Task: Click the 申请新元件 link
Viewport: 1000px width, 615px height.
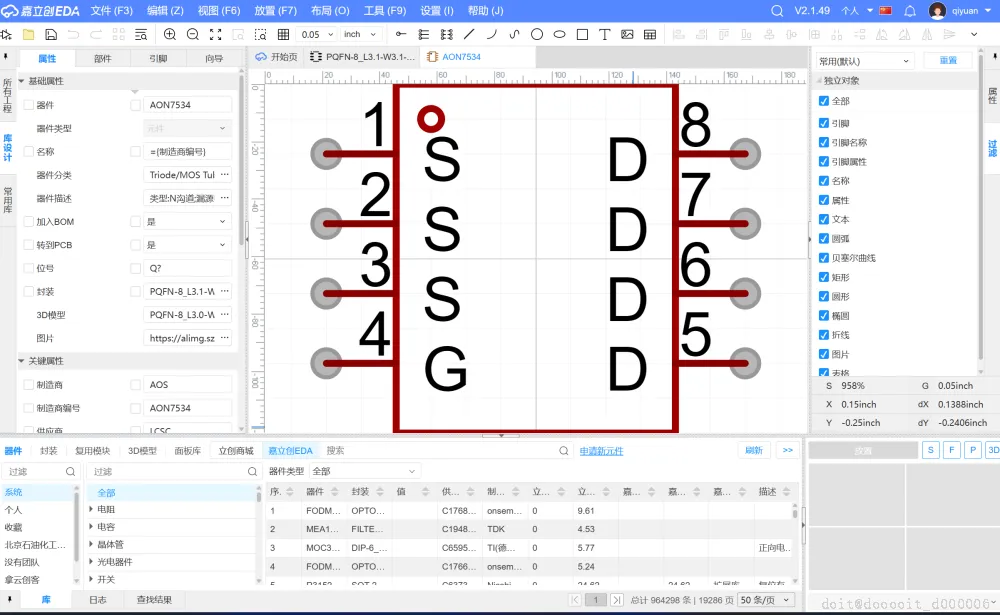Action: (601, 451)
